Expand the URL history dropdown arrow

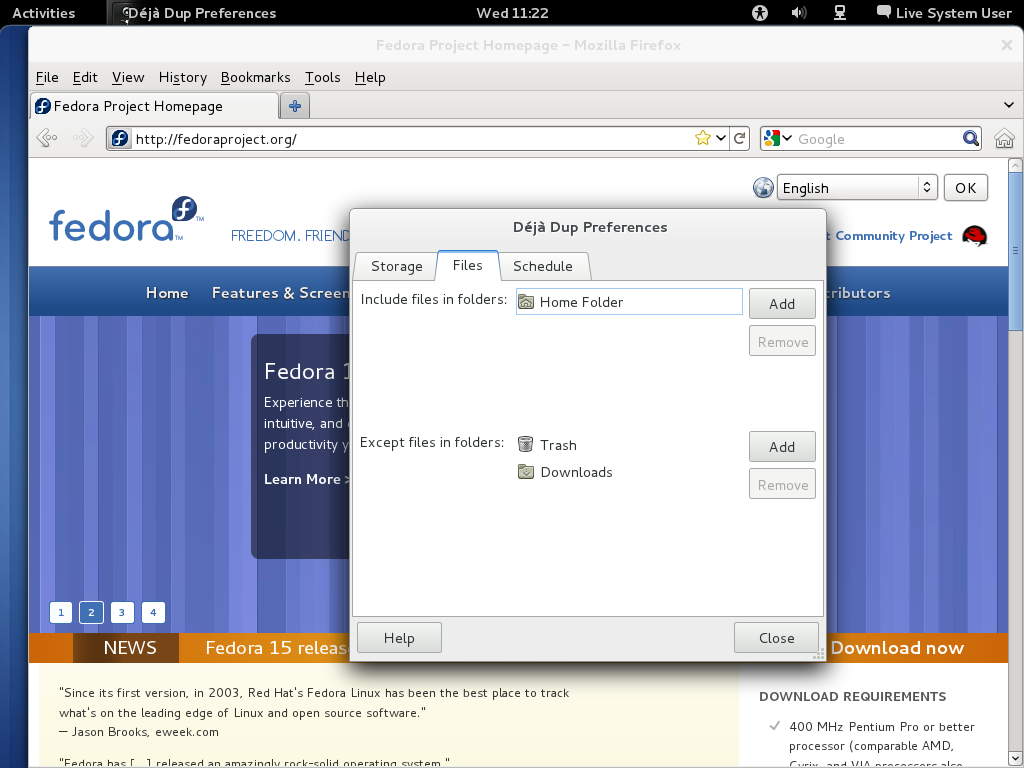(x=720, y=138)
